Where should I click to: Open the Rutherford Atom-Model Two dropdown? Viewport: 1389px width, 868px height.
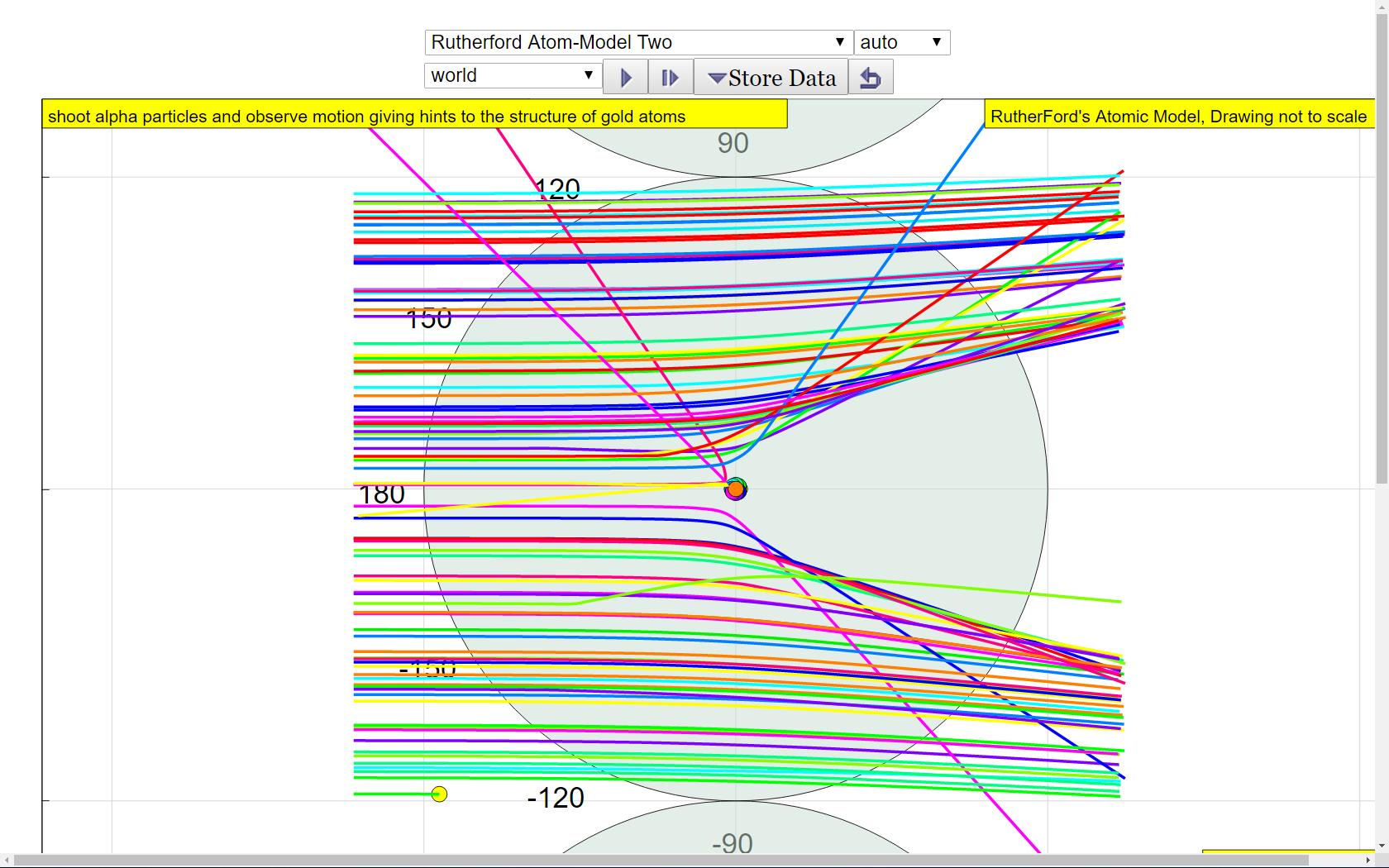pos(638,42)
